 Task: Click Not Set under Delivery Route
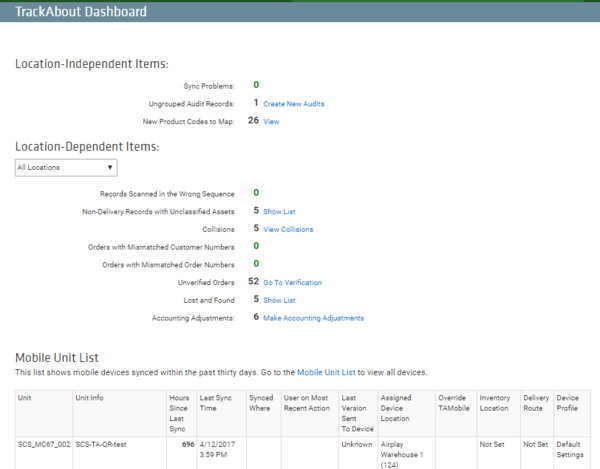(x=536, y=445)
